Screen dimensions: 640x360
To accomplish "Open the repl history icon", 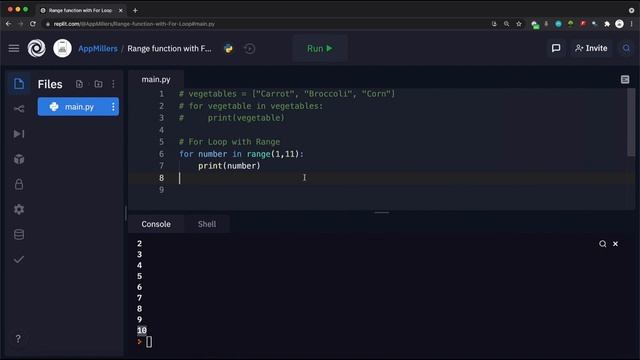I will tap(249, 49).
